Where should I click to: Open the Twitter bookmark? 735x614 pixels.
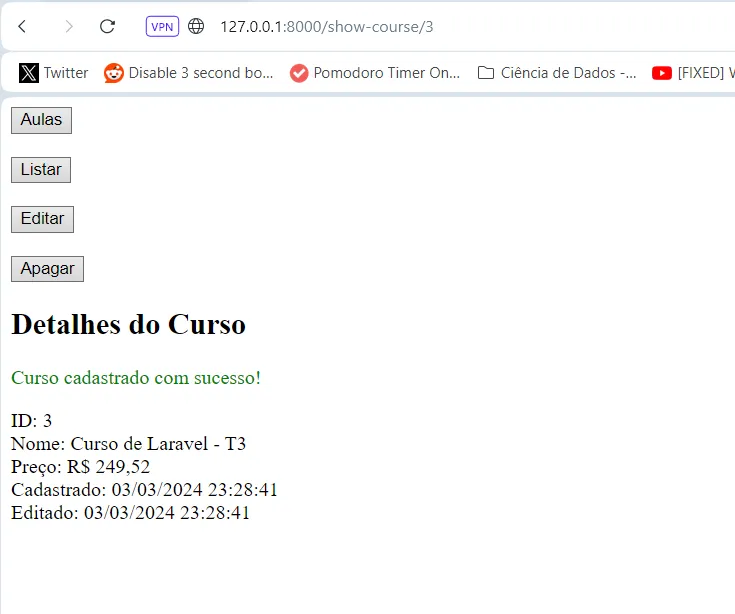(53, 73)
